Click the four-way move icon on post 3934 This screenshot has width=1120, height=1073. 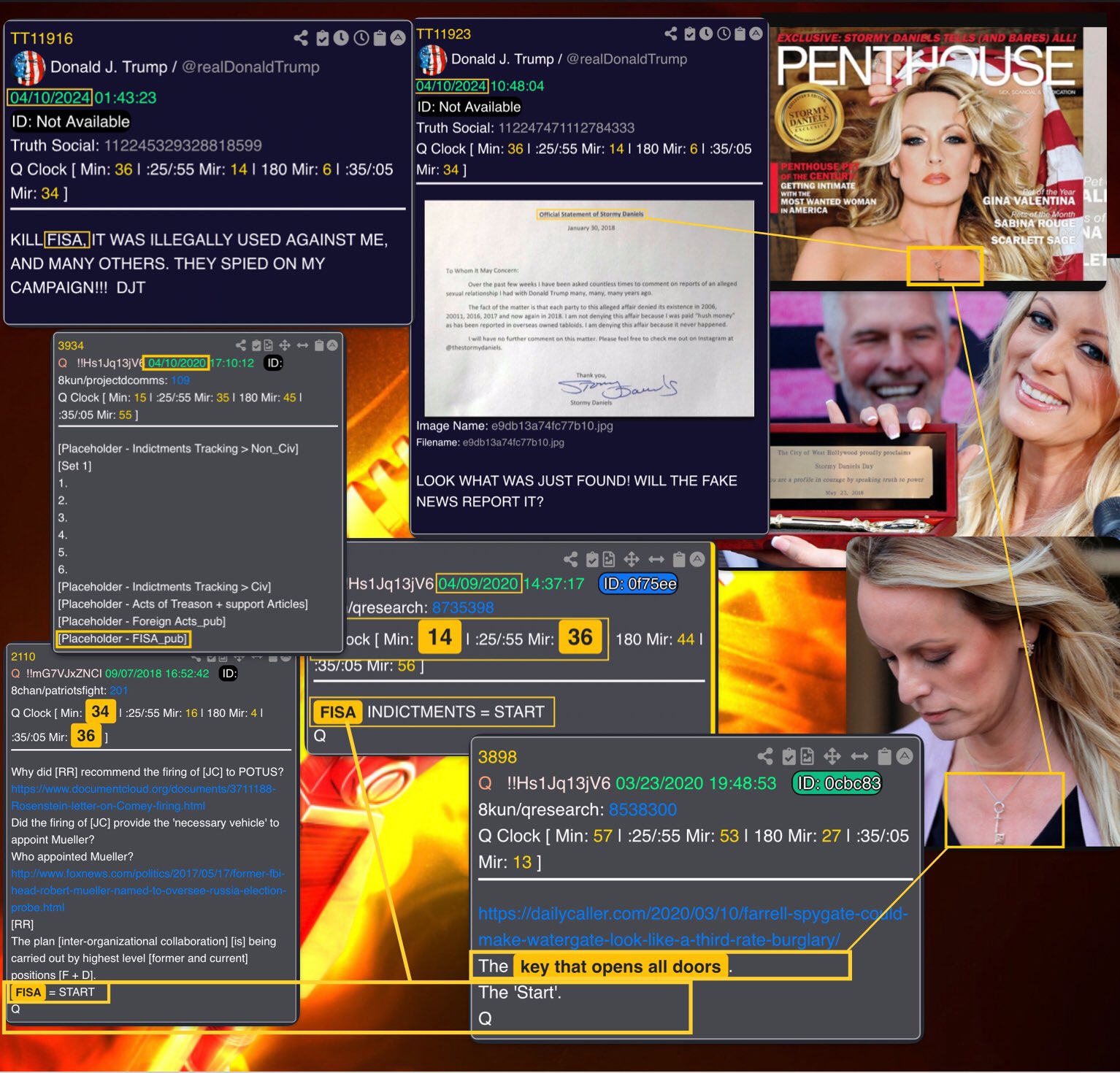285,345
